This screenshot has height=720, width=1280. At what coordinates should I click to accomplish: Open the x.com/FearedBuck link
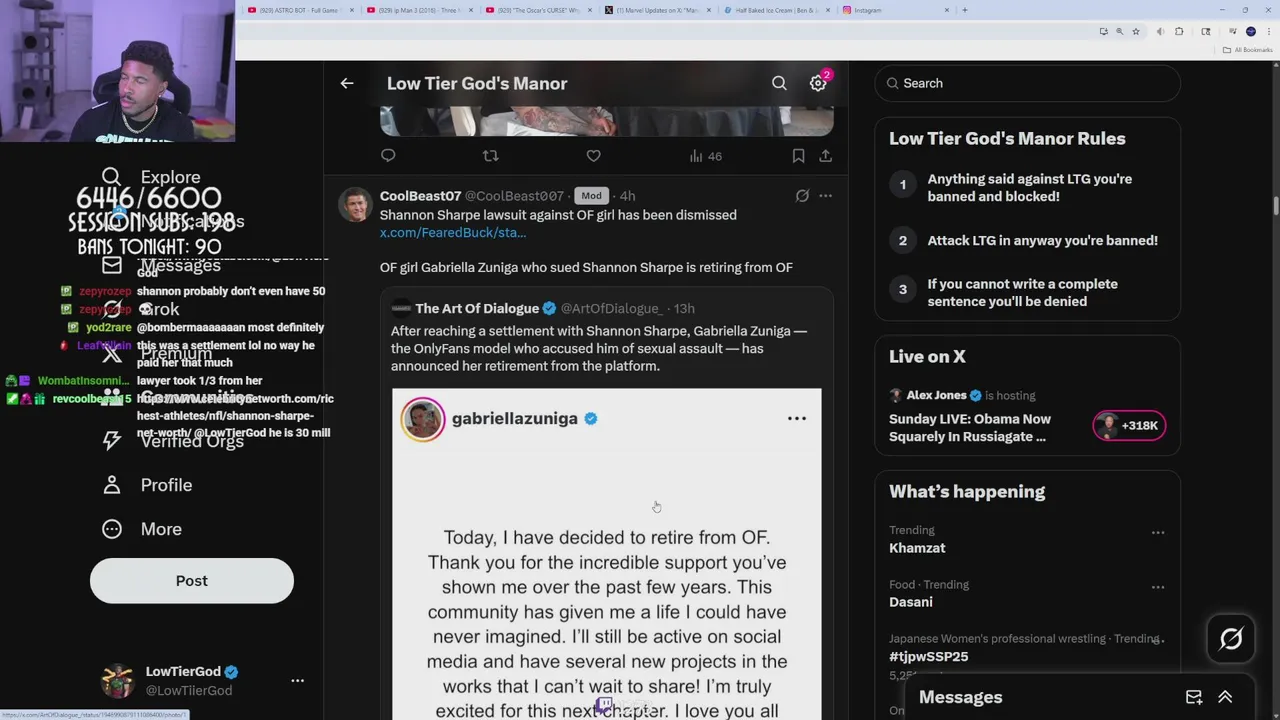[453, 233]
